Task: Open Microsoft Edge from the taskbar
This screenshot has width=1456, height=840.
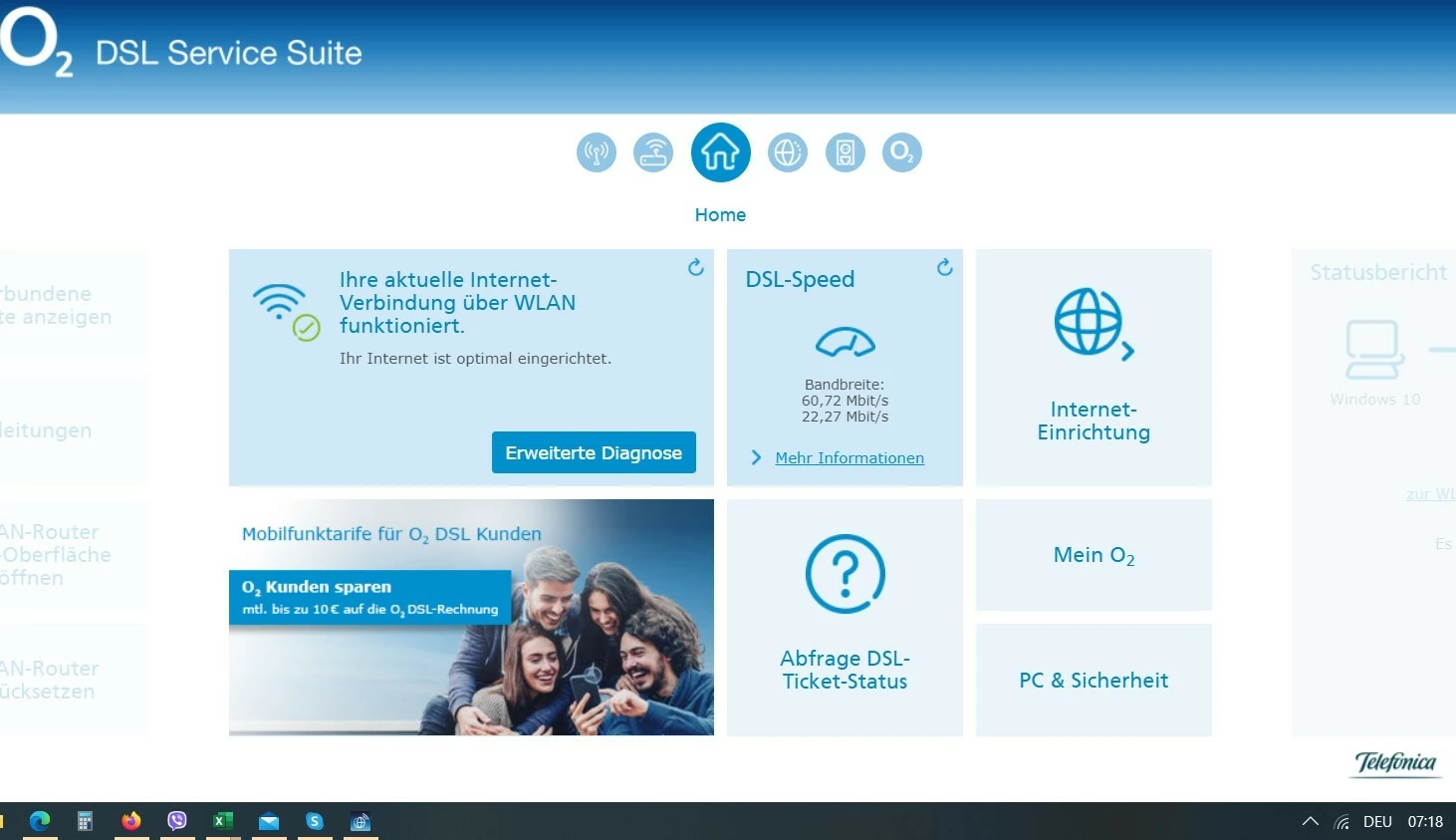Action: (40, 821)
